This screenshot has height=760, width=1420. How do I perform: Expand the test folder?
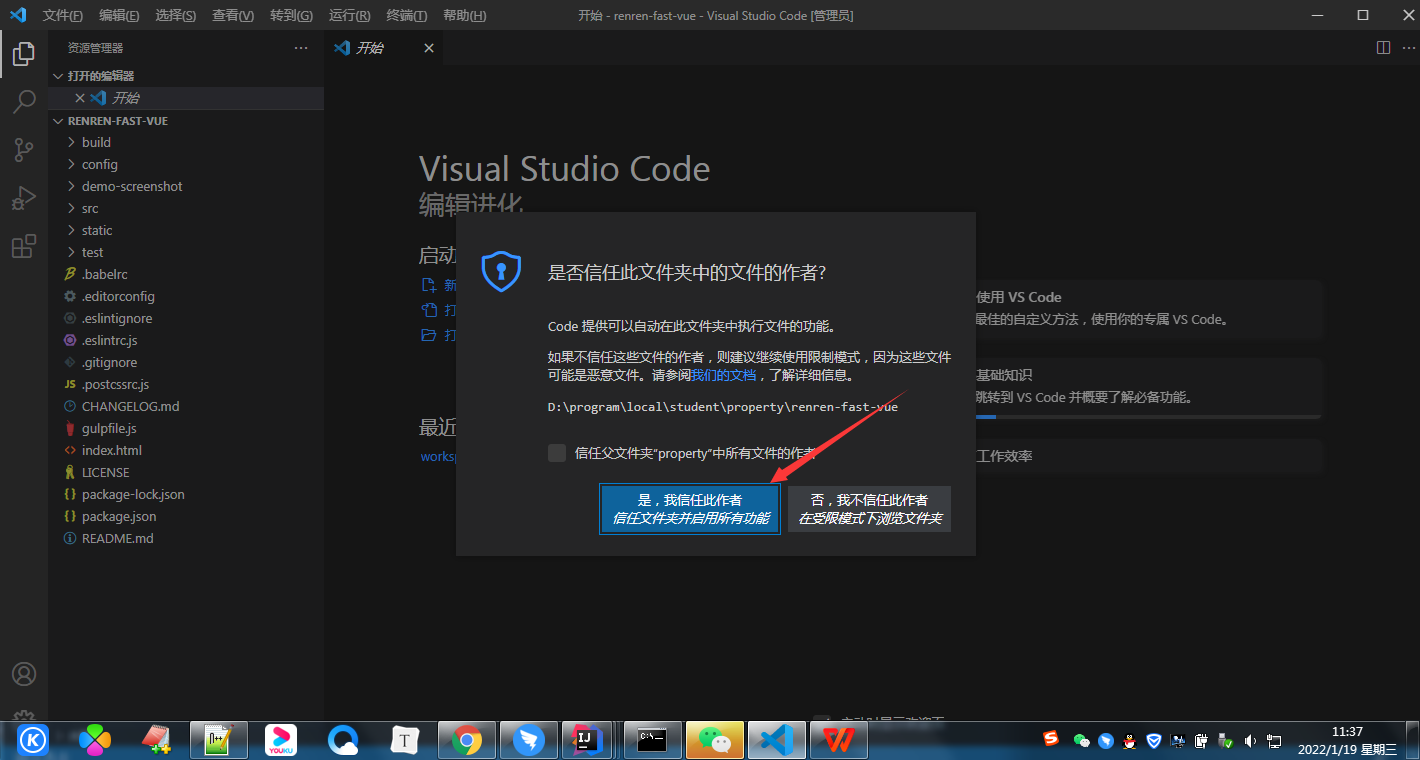(x=186, y=252)
